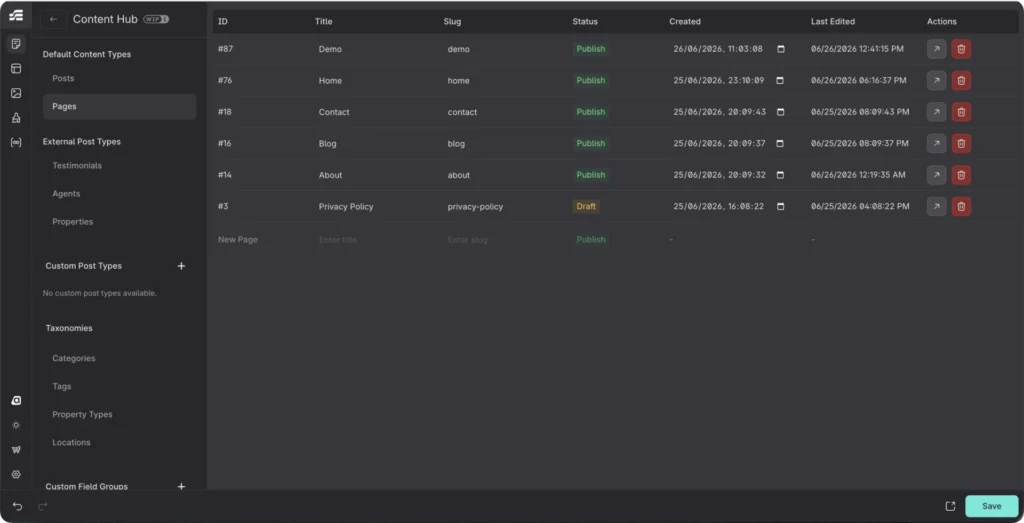This screenshot has width=1024, height=523.
Task: Click the Blog row #16 ID
Action: tap(225, 144)
